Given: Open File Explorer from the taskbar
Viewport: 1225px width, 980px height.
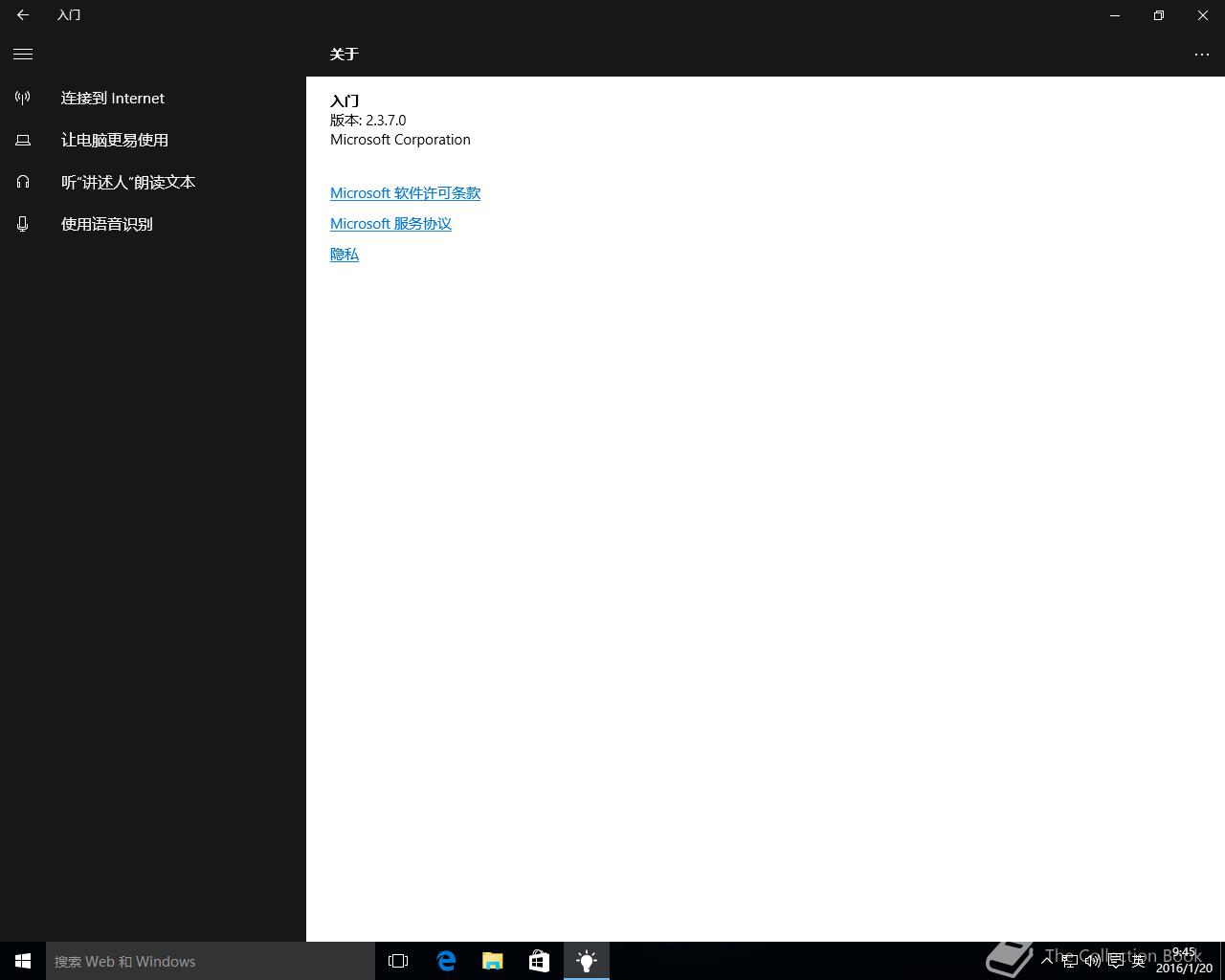Looking at the screenshot, I should point(493,961).
